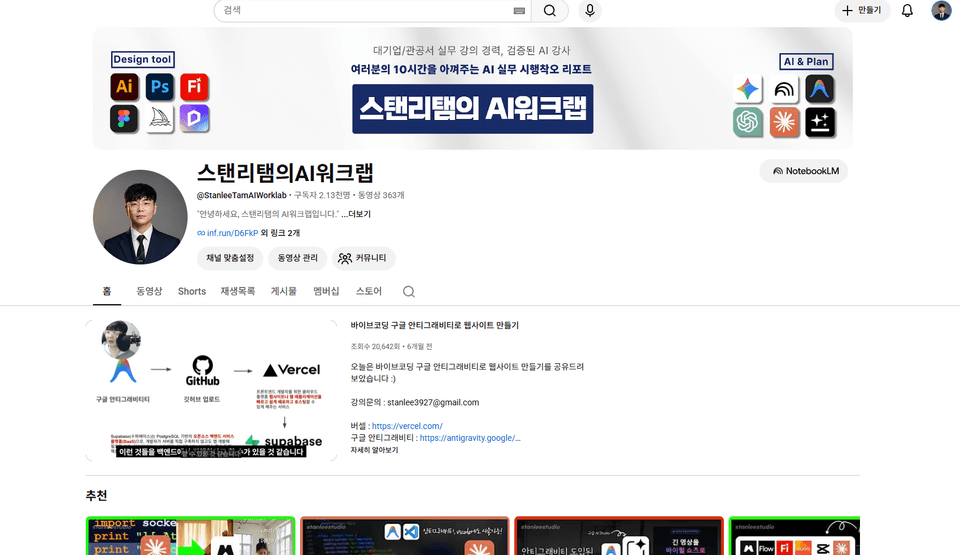Open the first recommended video with import socket code
The height and width of the screenshot is (555, 960).
[190, 536]
